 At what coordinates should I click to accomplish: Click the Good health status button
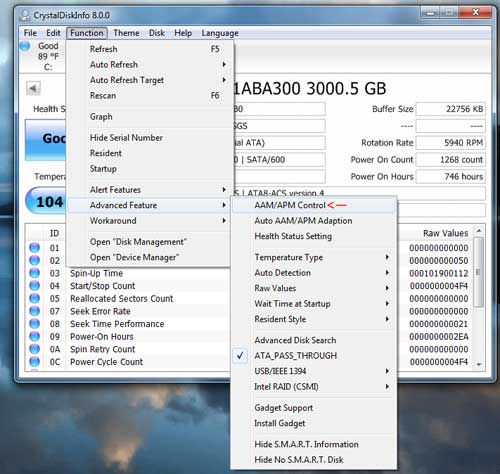(46, 140)
